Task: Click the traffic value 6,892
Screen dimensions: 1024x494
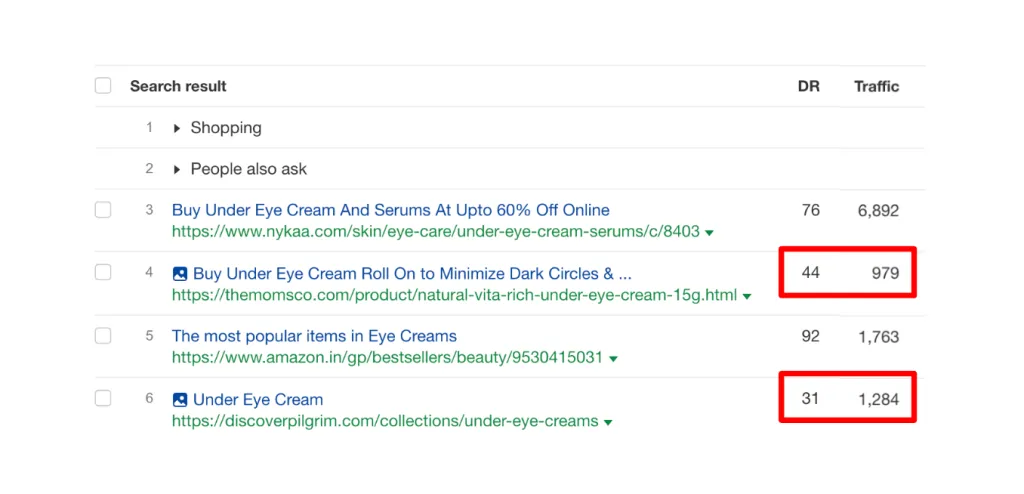Action: tap(878, 210)
